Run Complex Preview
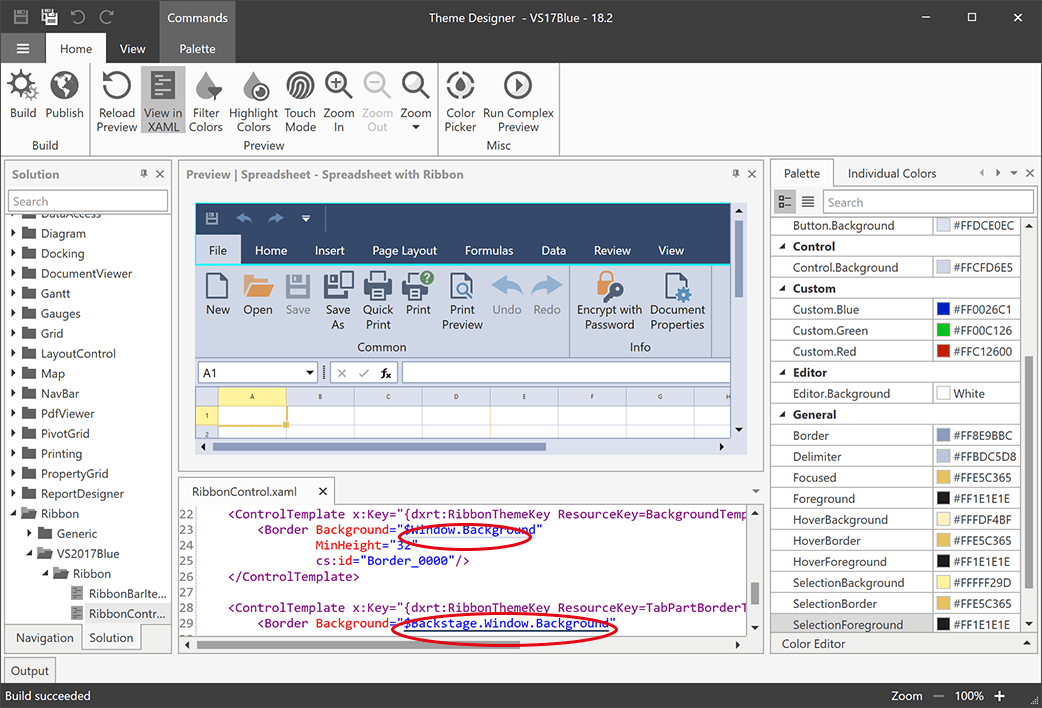The height and width of the screenshot is (708, 1042). 517,97
